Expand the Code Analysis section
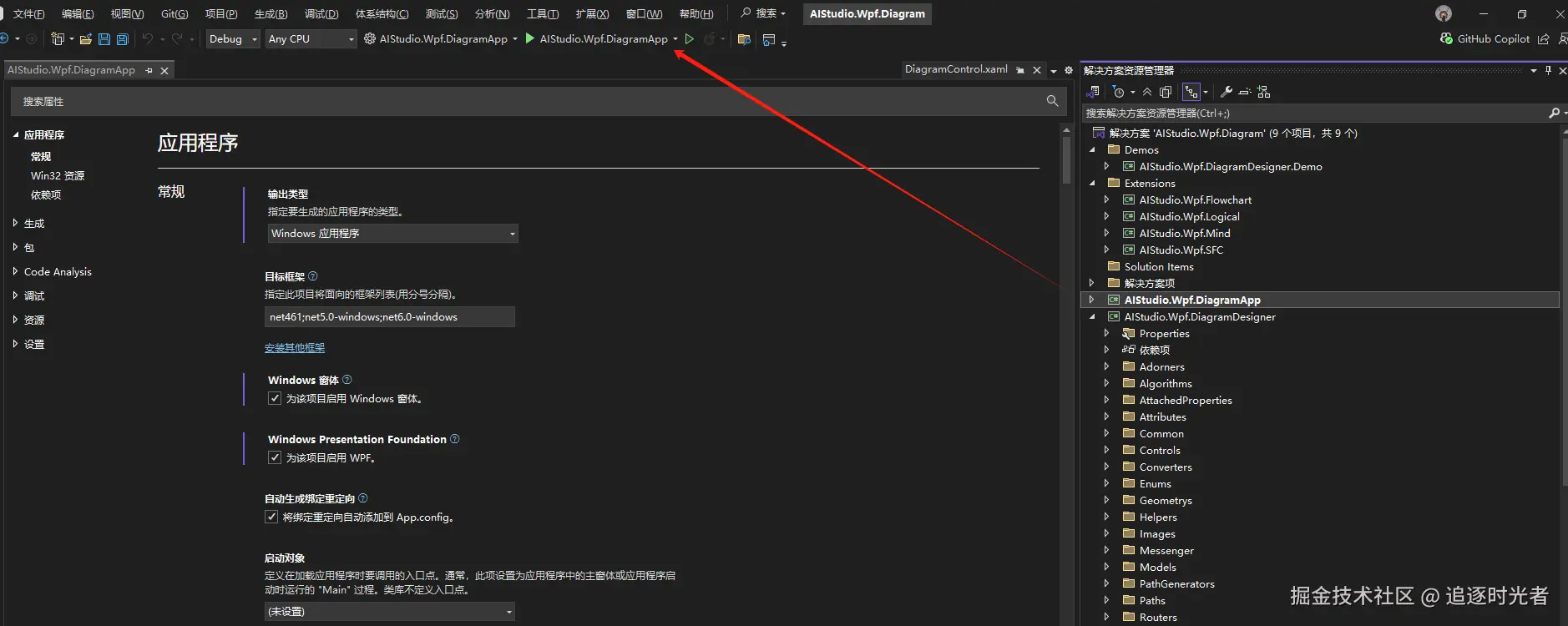1568x626 pixels. [x=15, y=271]
